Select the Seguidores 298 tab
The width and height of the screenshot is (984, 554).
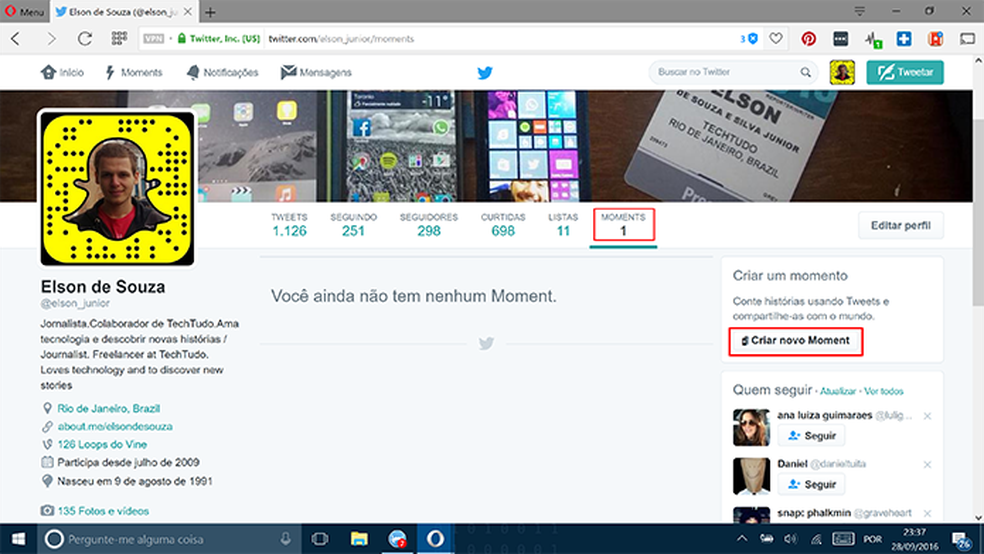point(429,225)
